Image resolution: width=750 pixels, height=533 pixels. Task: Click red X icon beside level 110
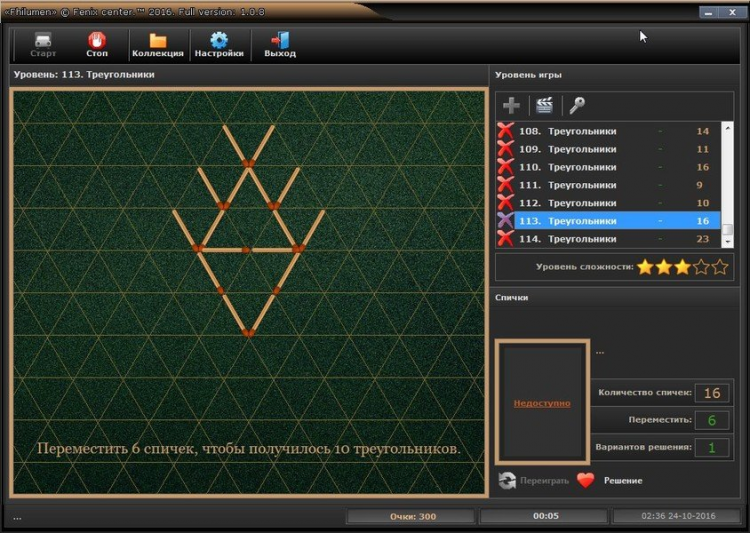505,167
